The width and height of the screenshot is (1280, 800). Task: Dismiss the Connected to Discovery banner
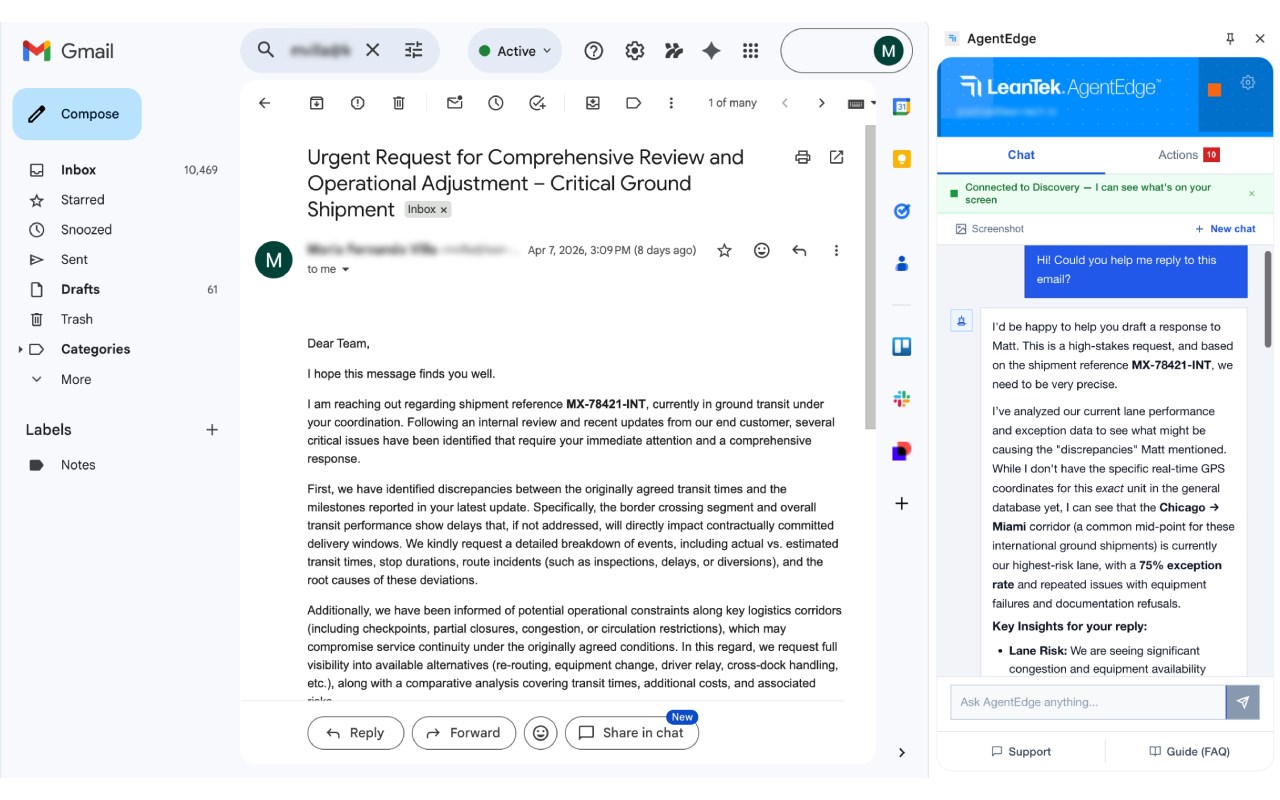1252,194
